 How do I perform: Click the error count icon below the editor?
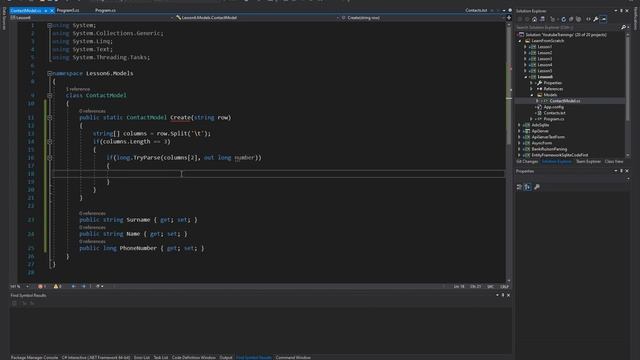click(41, 287)
